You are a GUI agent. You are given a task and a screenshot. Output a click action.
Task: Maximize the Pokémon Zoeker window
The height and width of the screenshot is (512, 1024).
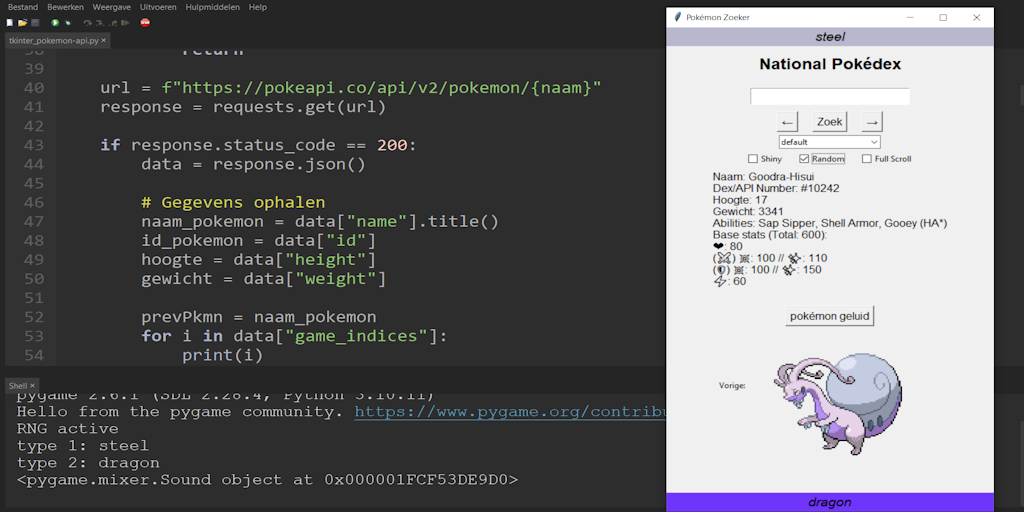coord(943,18)
